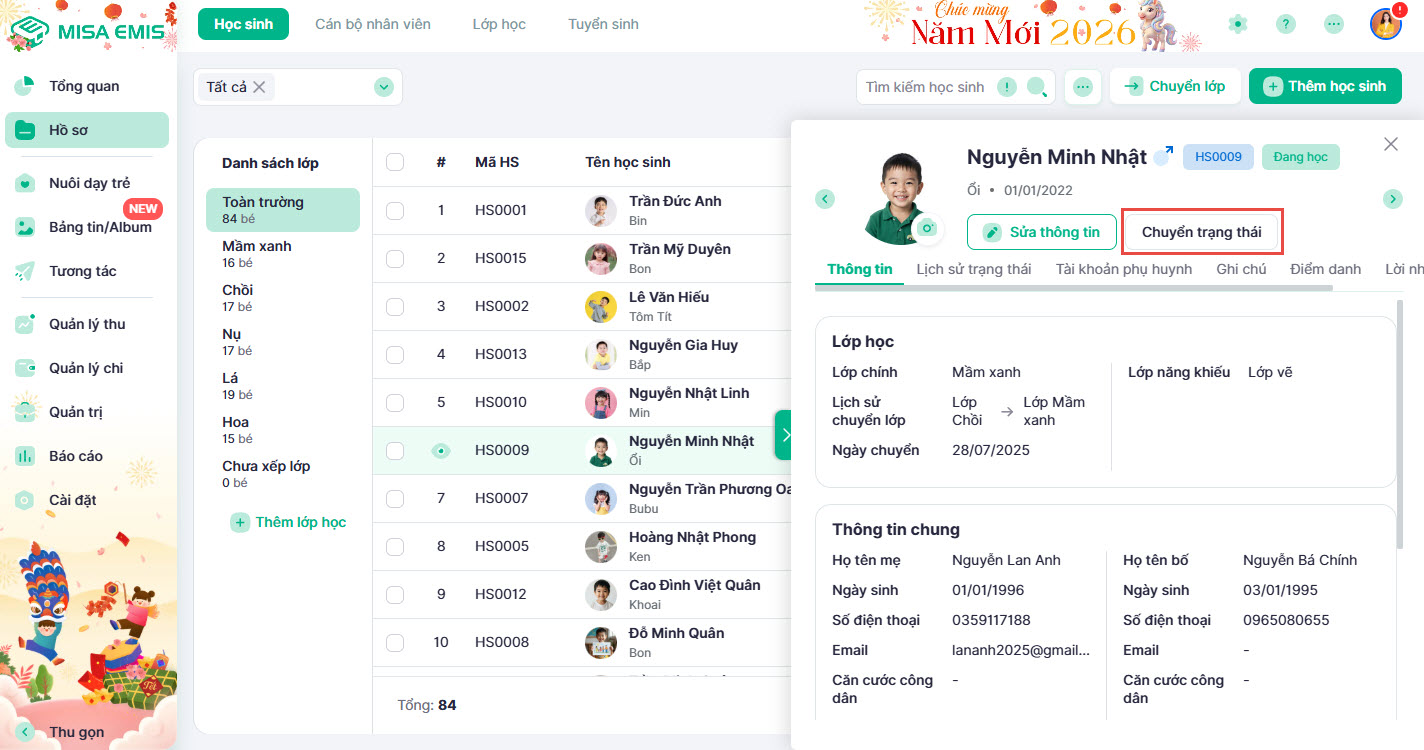Click Thêm học sinh button

[1325, 86]
